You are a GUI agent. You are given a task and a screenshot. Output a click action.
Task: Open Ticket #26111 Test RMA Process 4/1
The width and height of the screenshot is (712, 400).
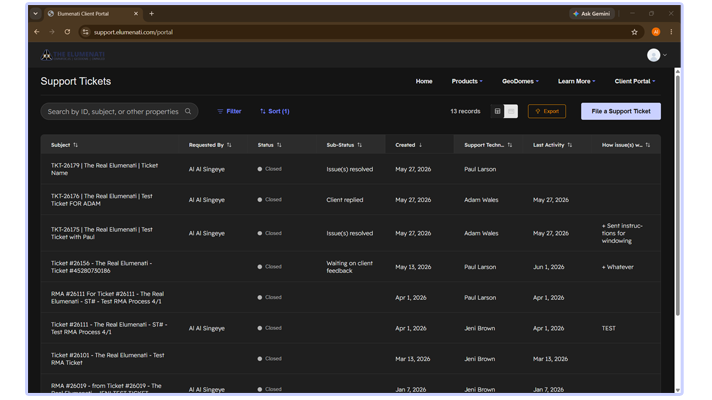click(x=109, y=328)
